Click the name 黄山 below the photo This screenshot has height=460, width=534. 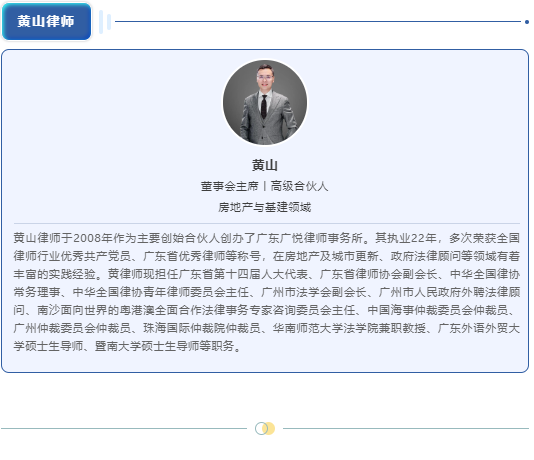pos(265,165)
